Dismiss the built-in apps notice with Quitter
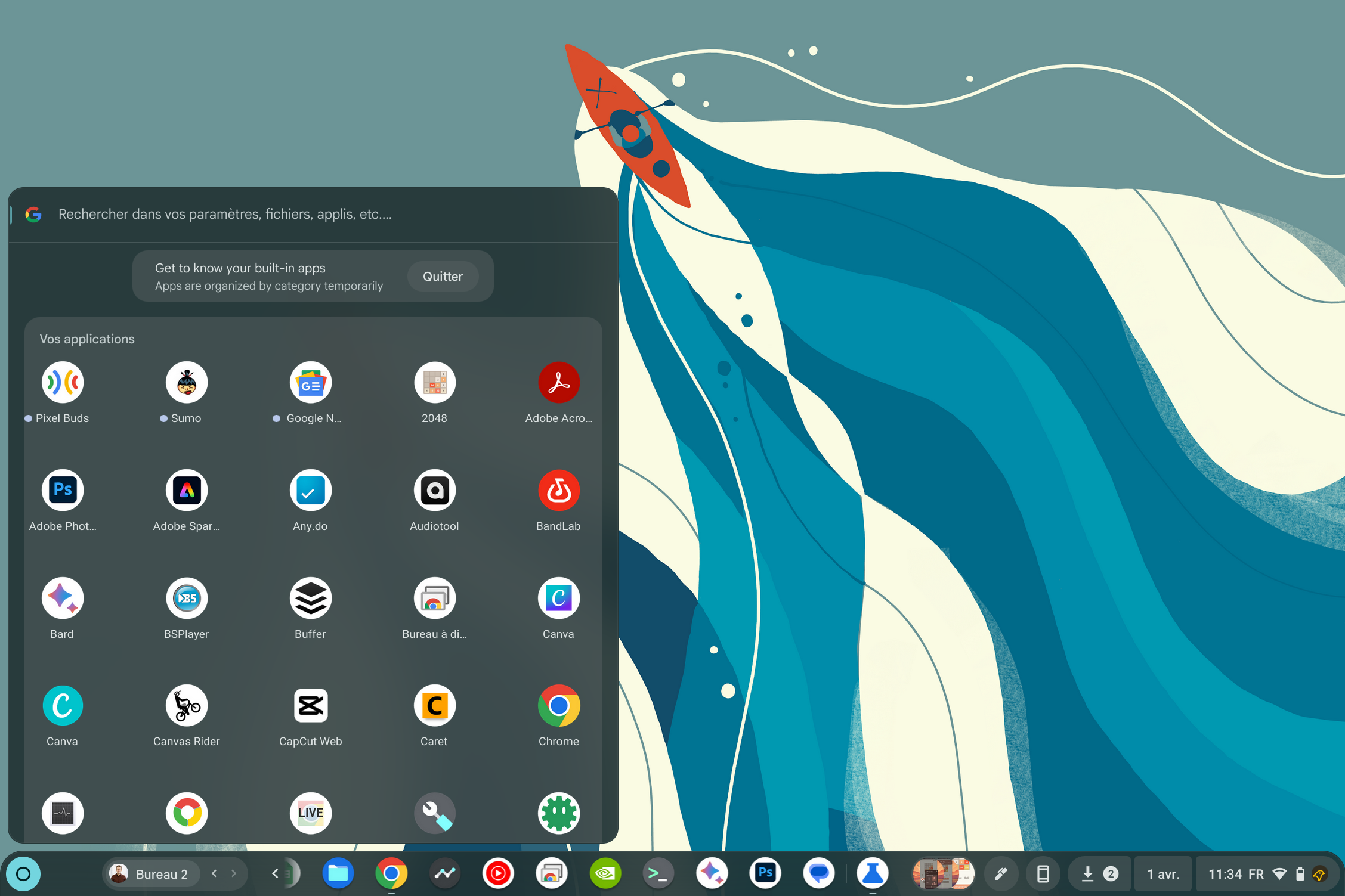 click(x=442, y=276)
